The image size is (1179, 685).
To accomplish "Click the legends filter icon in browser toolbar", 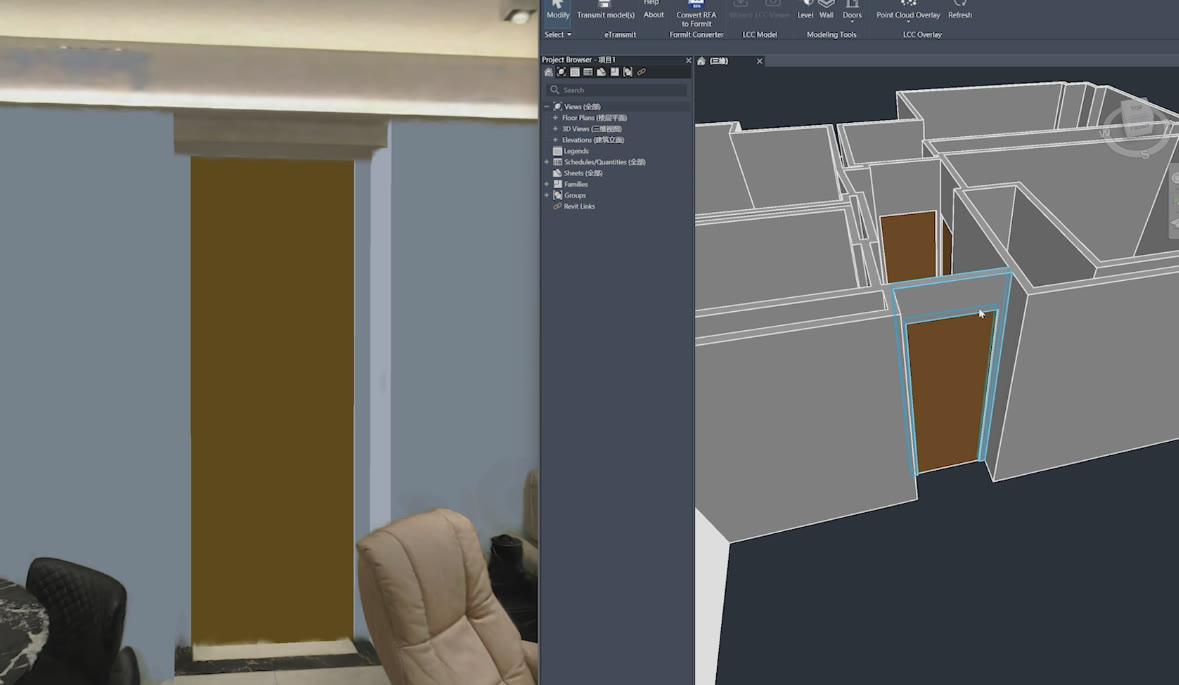I will click(x=575, y=72).
